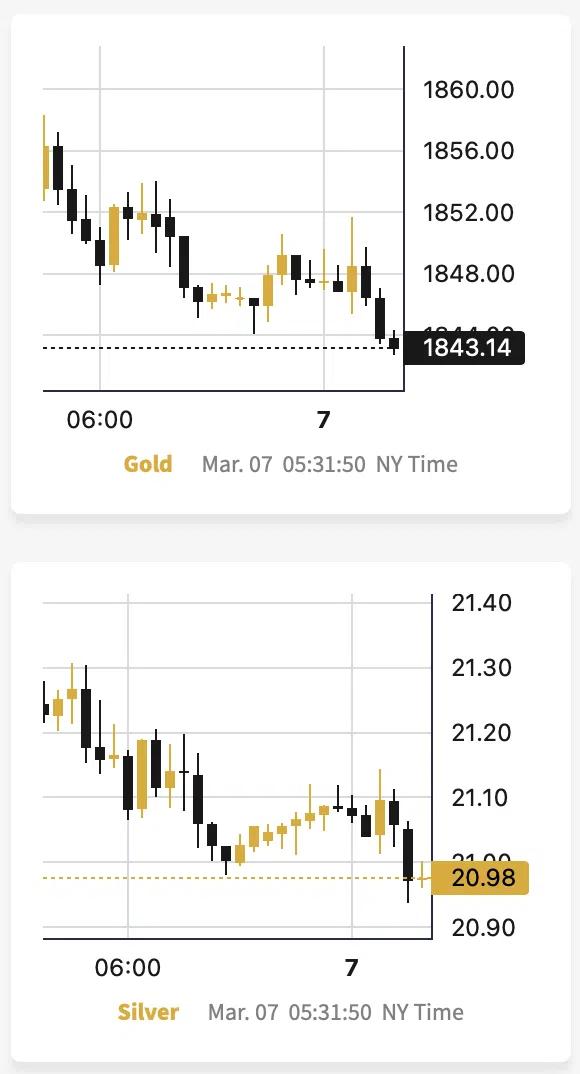Click the silver chart NY Time label
Viewport: 580px width, 1074px height.
tap(423, 1012)
